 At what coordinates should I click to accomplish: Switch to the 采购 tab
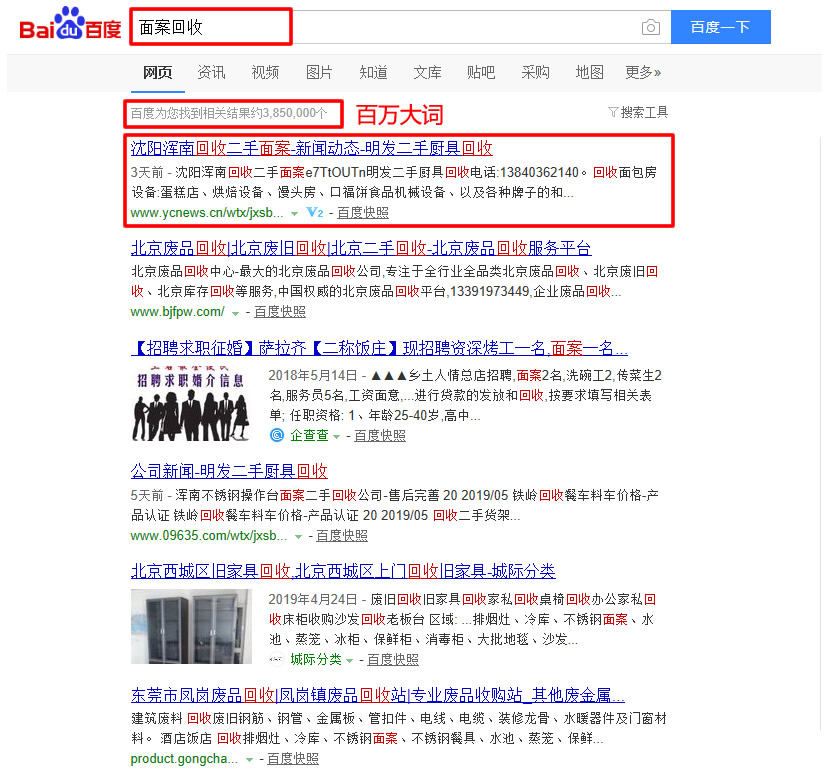point(535,72)
